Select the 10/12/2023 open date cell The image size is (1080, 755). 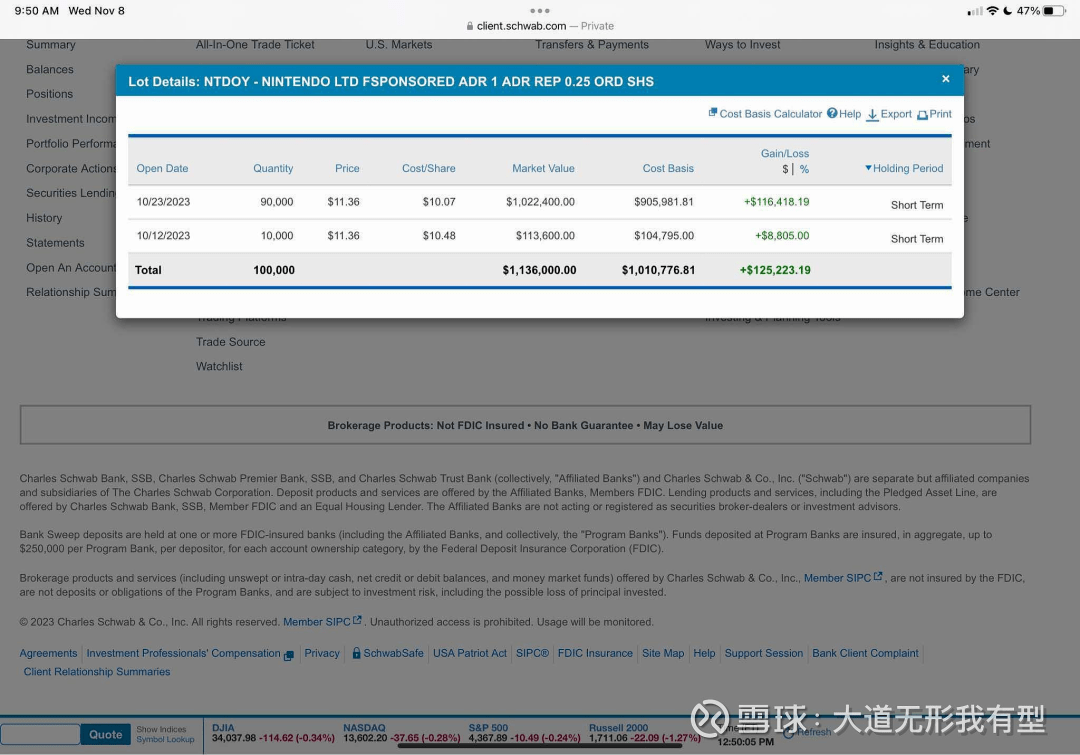tap(163, 236)
